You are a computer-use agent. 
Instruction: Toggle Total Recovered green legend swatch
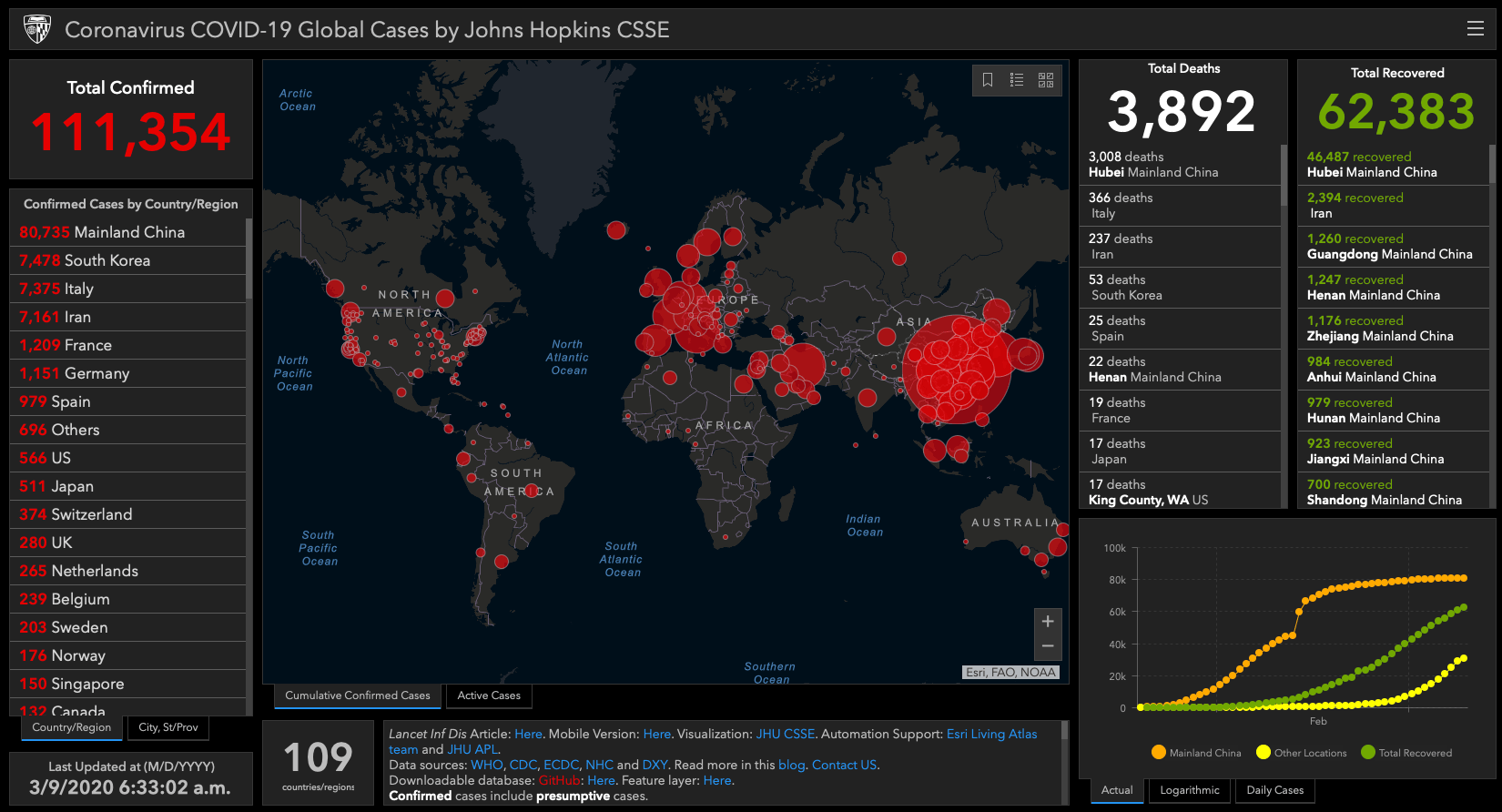point(1368,752)
